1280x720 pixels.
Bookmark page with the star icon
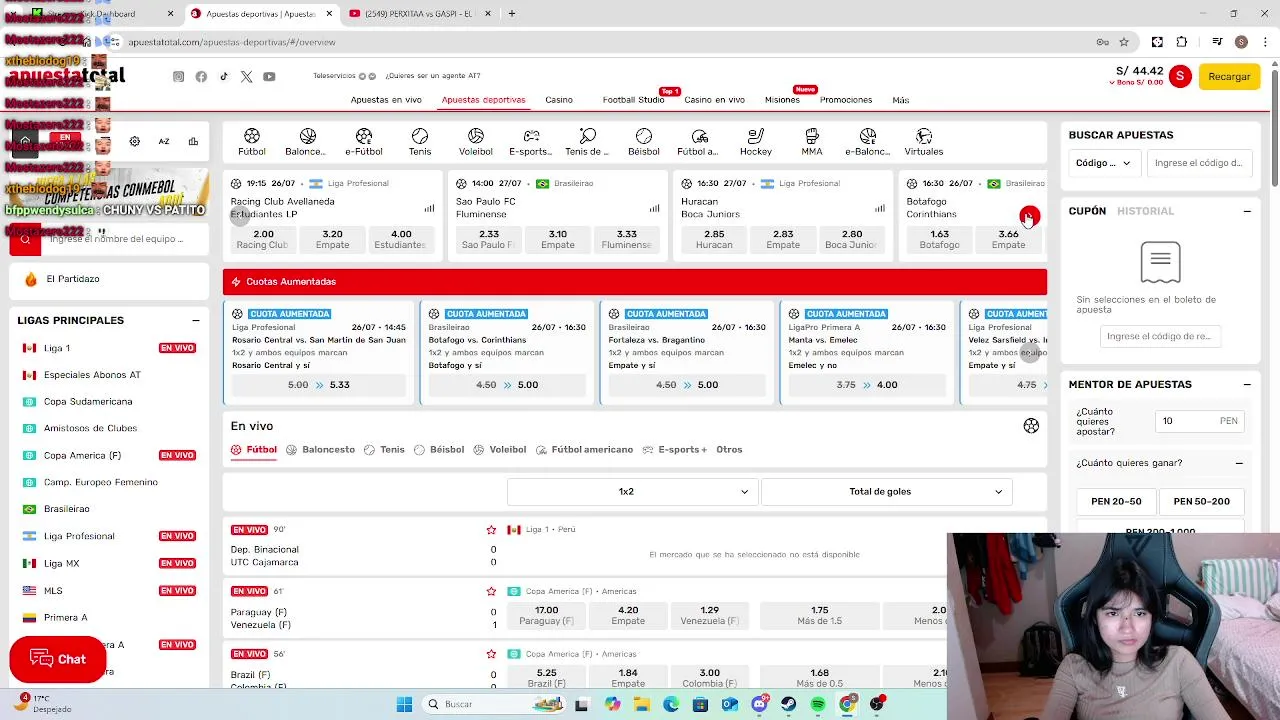pos(1124,42)
